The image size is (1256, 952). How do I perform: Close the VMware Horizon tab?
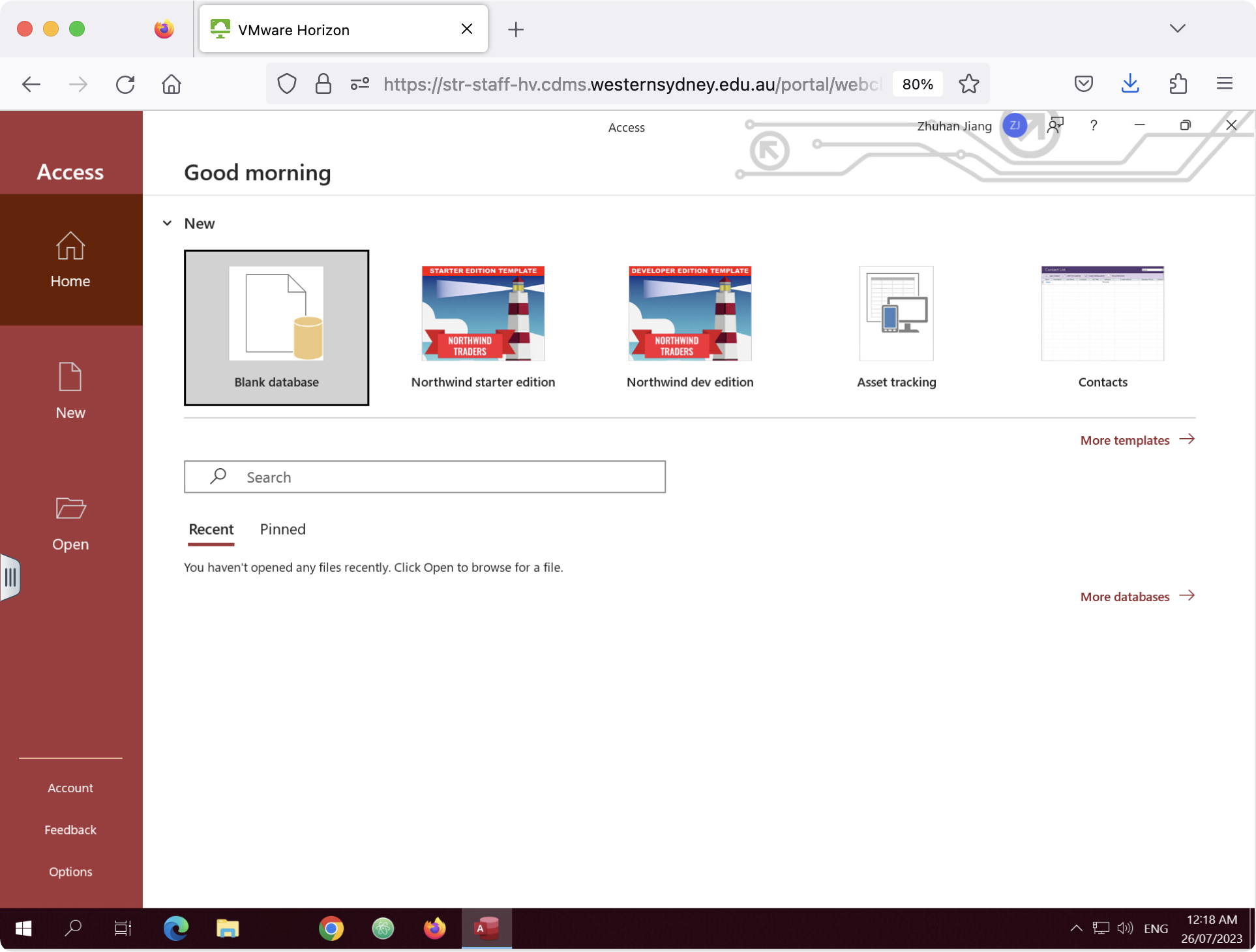(467, 29)
